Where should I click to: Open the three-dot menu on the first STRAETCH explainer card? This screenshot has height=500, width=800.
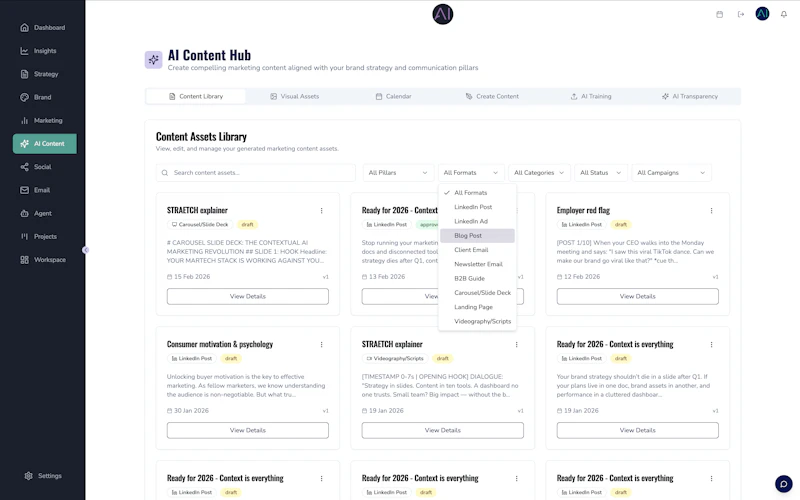pyautogui.click(x=321, y=211)
